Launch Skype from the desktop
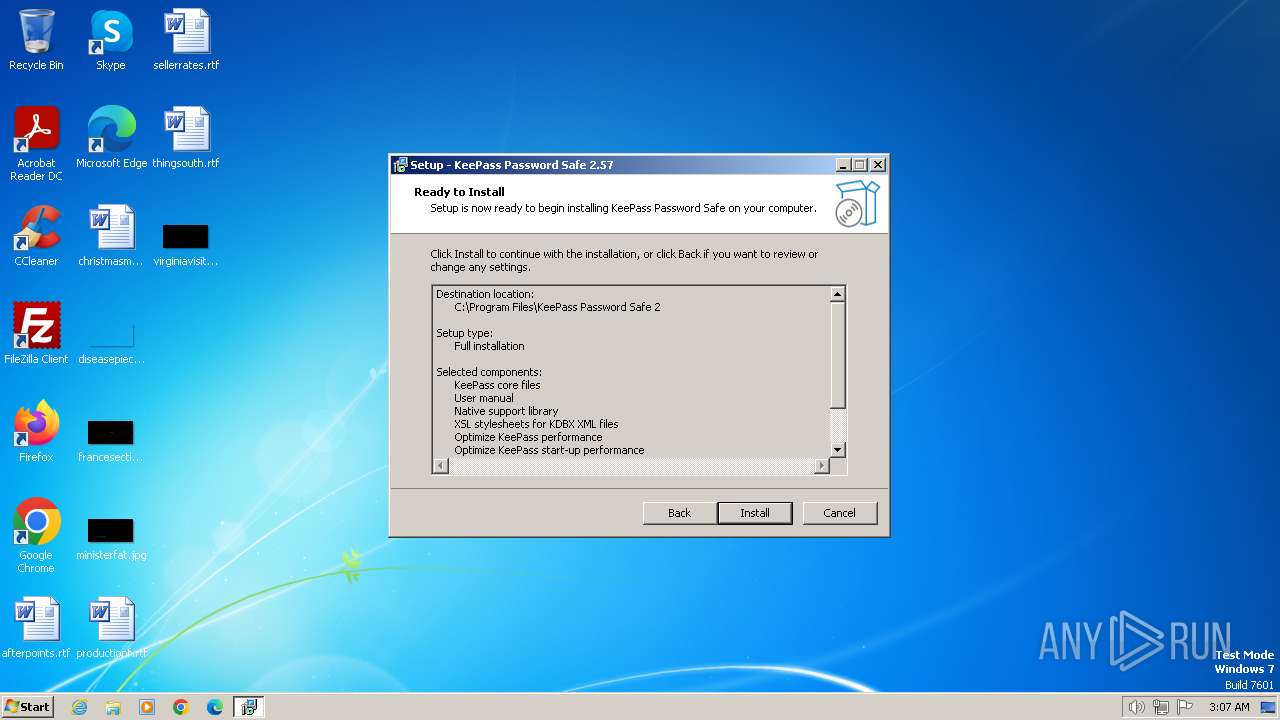 pos(110,40)
